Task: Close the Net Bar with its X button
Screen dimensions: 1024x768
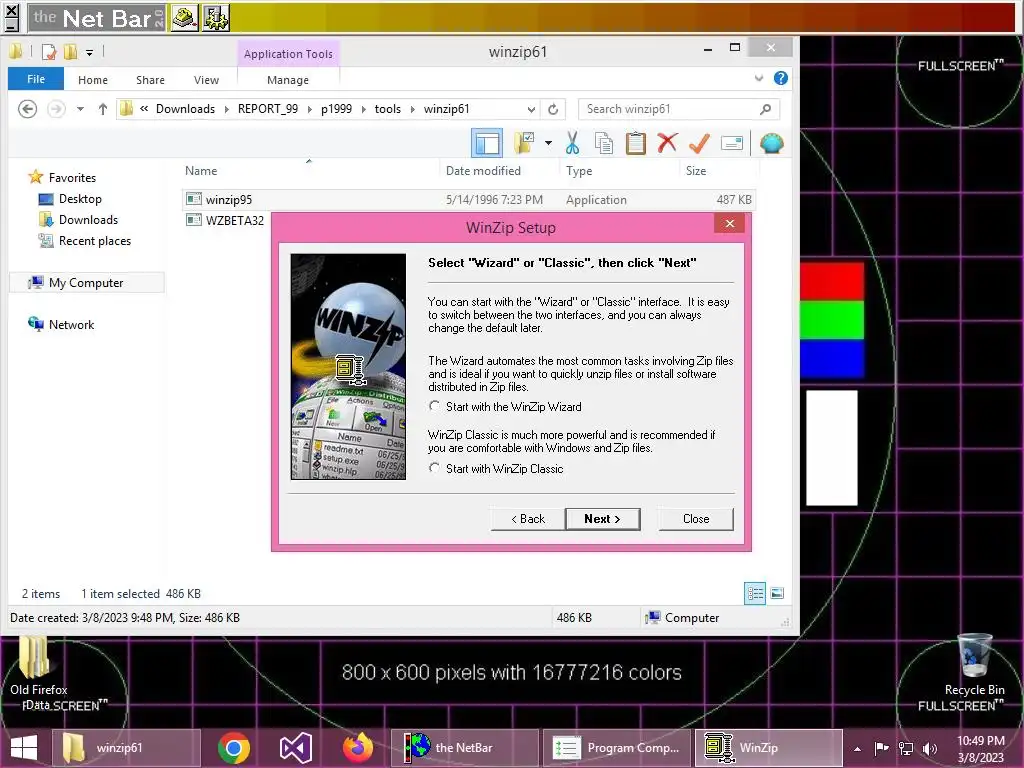Action: click(11, 11)
